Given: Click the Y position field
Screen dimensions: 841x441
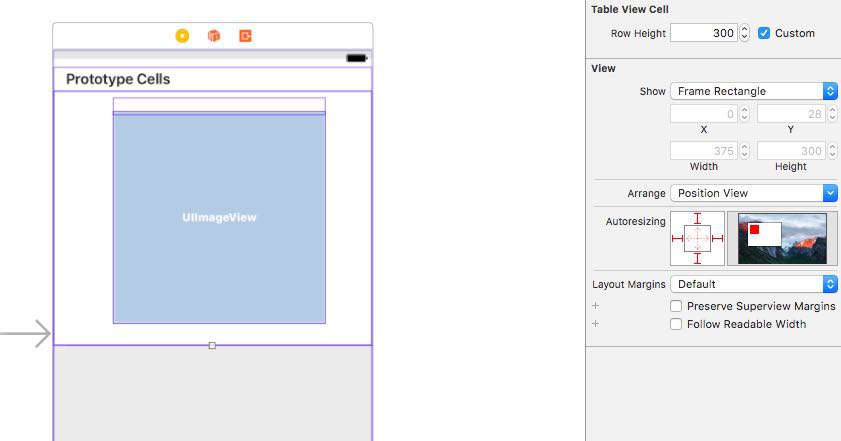Looking at the screenshot, I should (791, 114).
